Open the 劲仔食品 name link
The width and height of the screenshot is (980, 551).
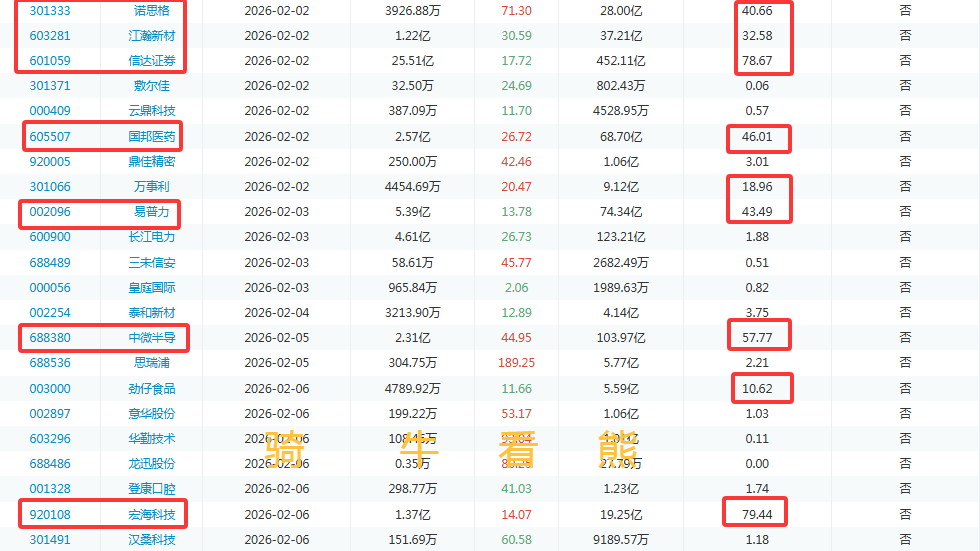point(152,389)
